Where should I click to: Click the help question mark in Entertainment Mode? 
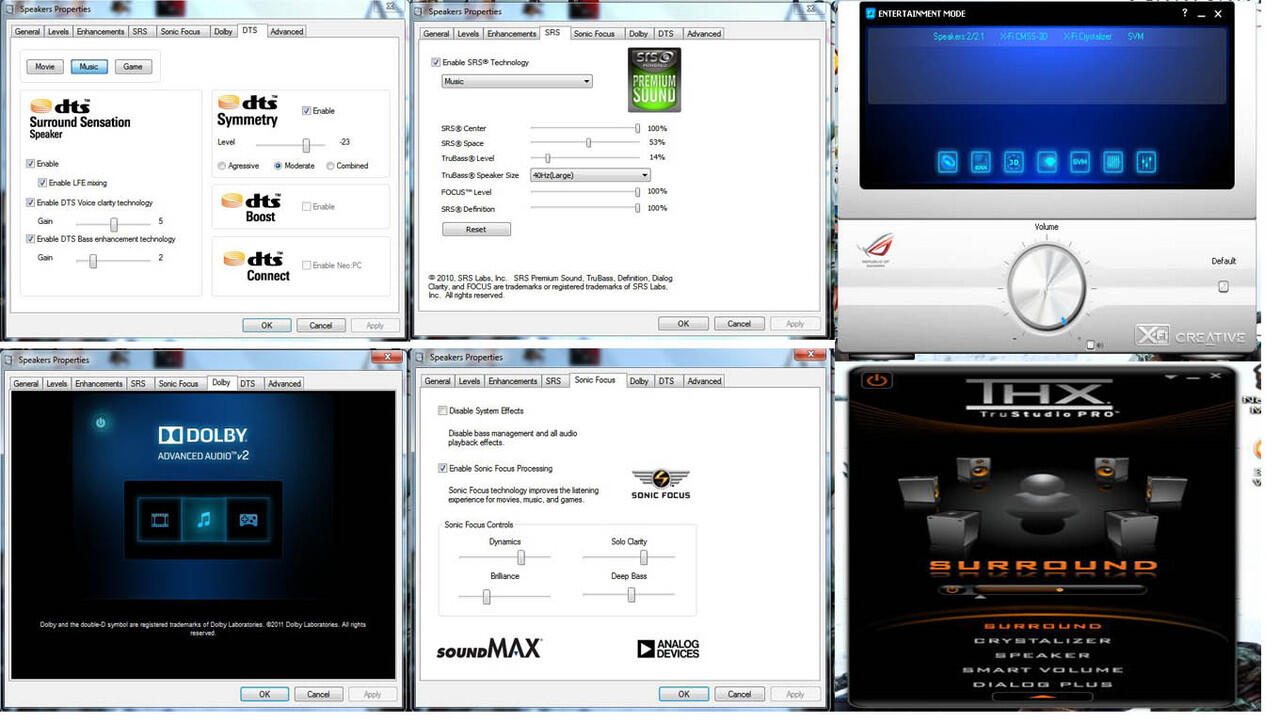(1184, 14)
